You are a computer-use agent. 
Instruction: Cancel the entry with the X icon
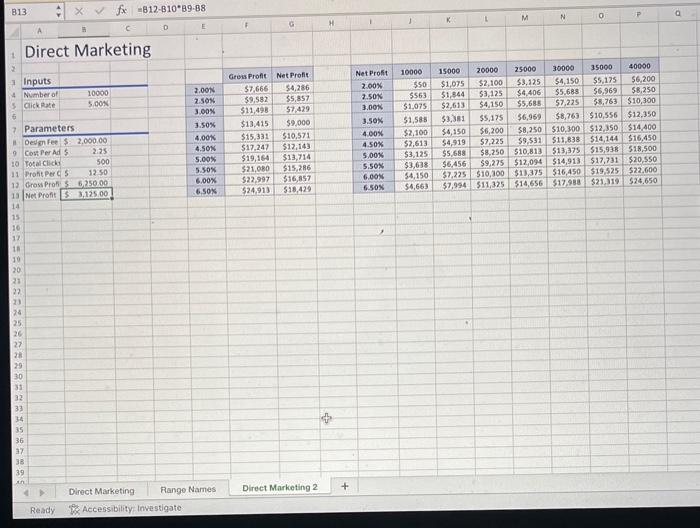[79, 11]
